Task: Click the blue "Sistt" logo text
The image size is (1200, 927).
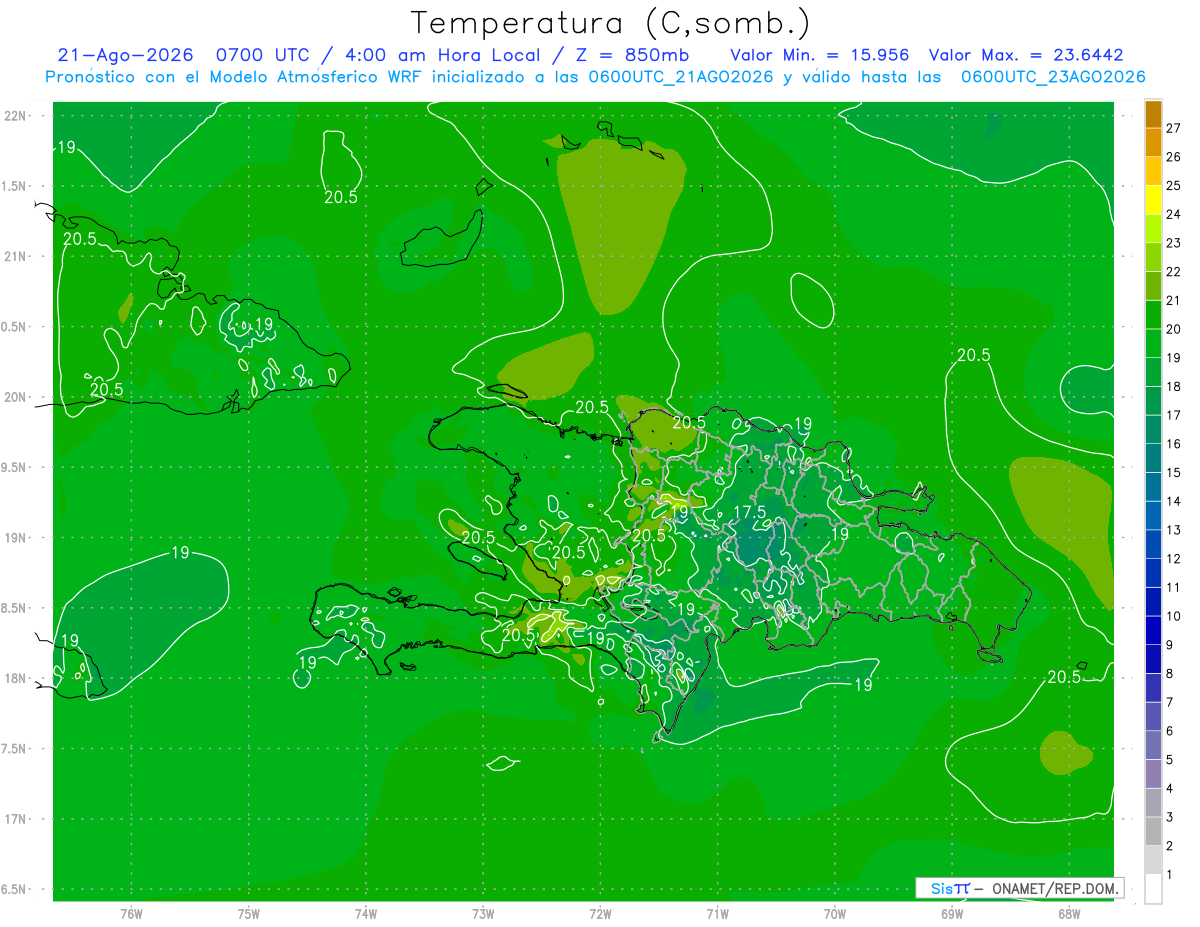Action: tap(949, 888)
